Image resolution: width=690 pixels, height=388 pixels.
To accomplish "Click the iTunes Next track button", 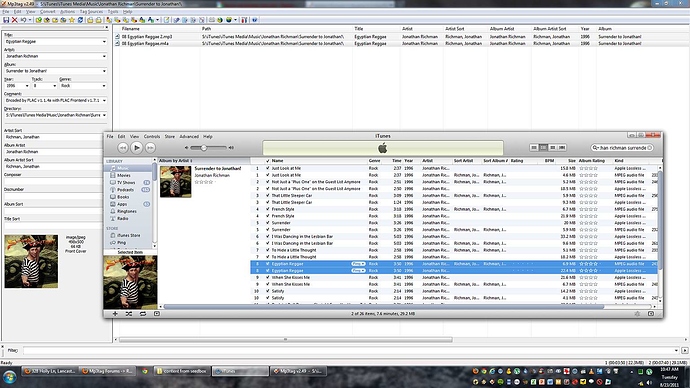I will (x=150, y=148).
